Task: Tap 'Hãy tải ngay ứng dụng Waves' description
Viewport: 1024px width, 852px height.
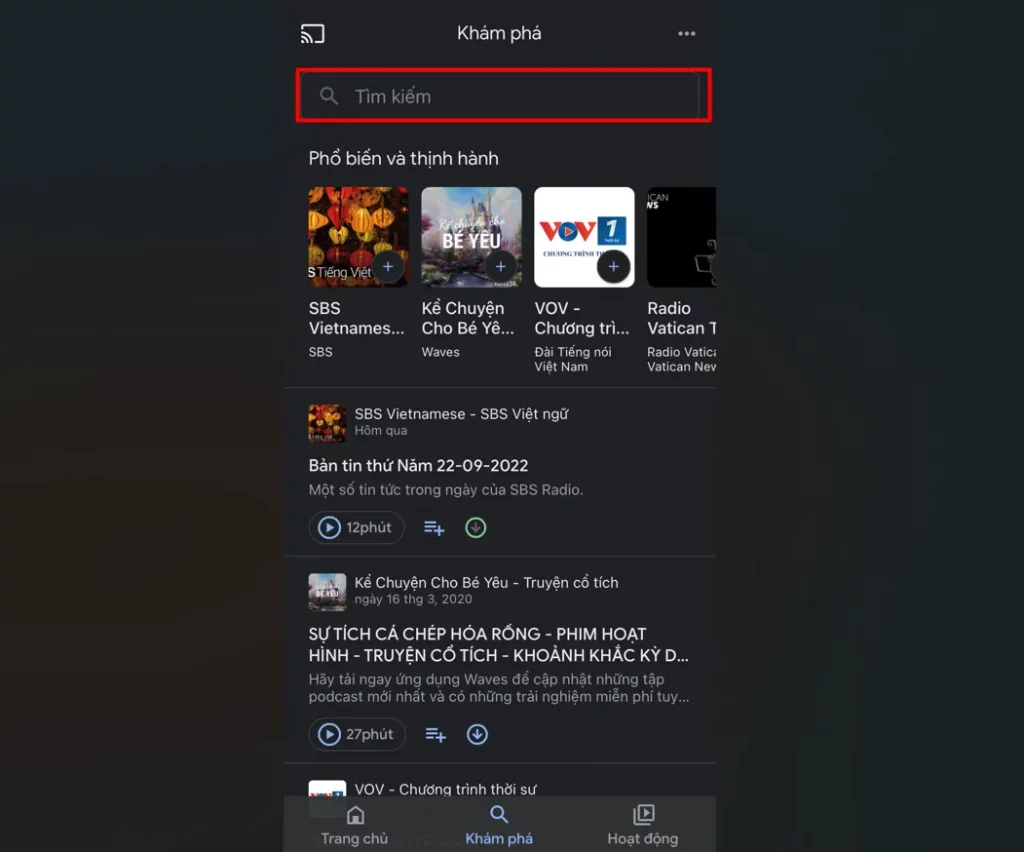Action: [498, 688]
